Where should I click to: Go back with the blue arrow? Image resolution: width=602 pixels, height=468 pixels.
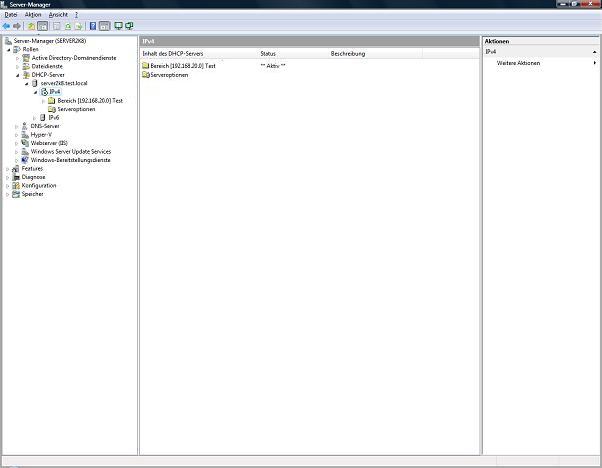6,26
